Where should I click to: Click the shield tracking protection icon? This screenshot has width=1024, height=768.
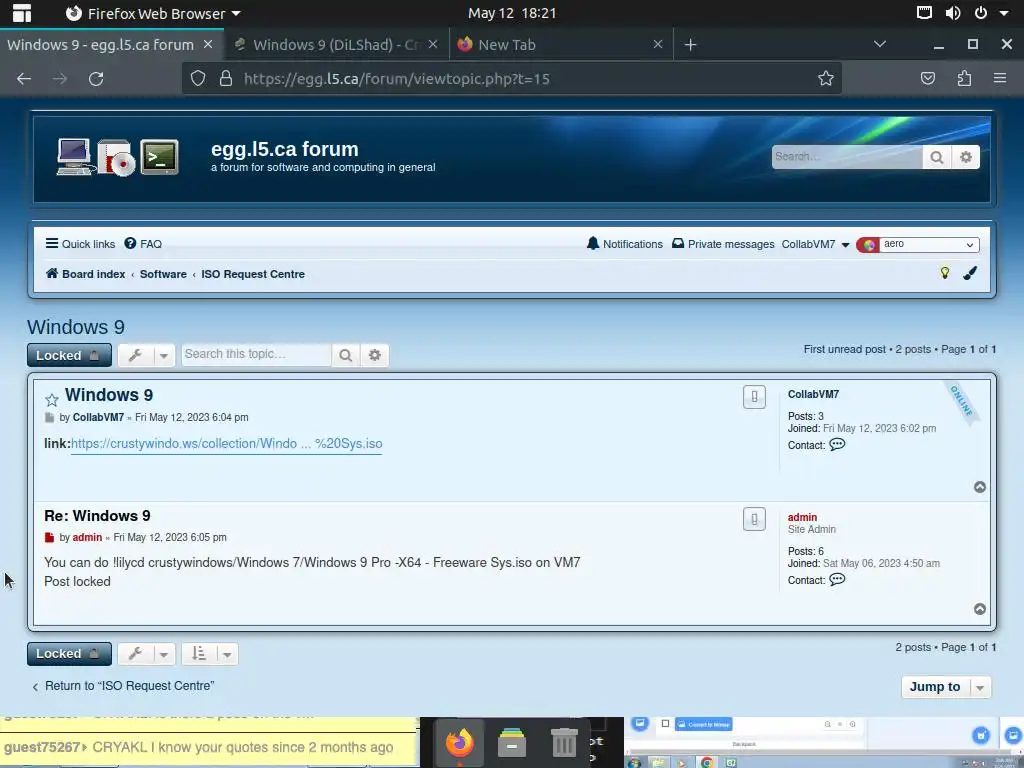click(x=198, y=79)
